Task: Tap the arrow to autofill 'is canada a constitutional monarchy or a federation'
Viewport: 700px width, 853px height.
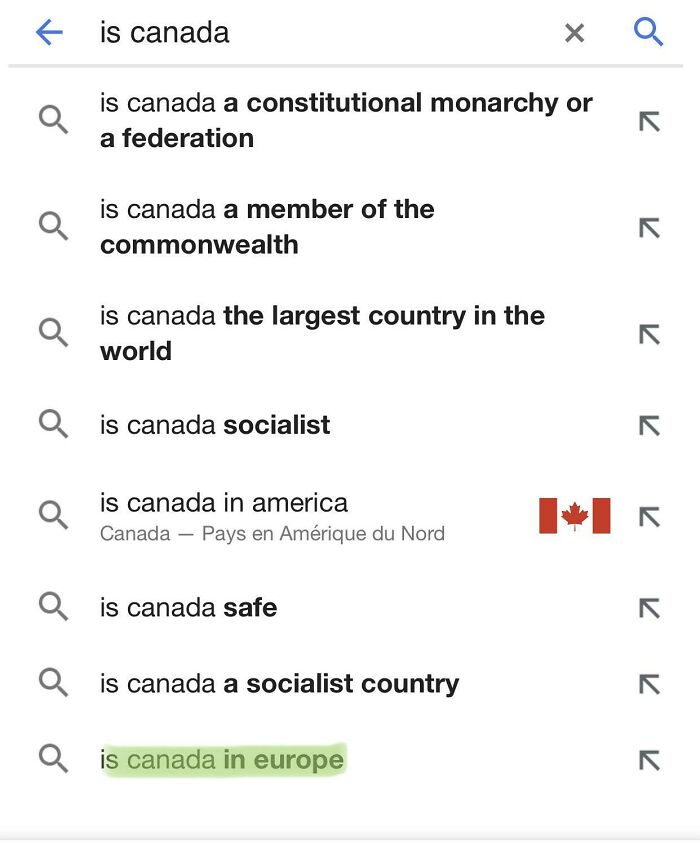Action: pos(649,119)
